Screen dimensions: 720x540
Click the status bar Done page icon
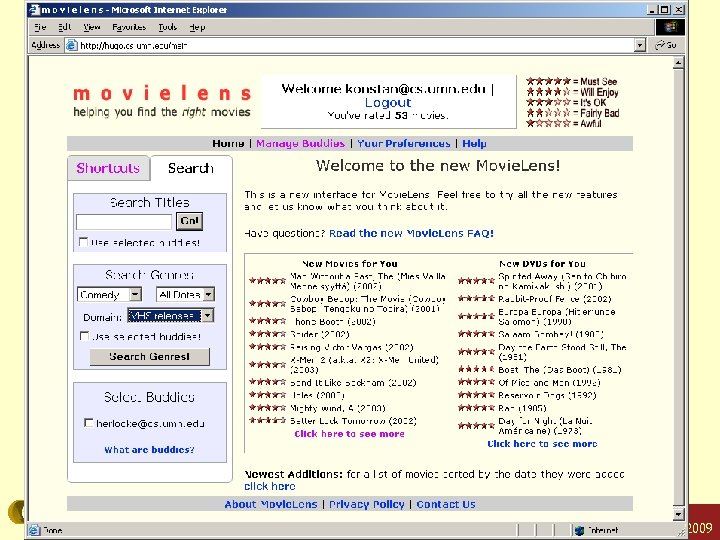pos(34,530)
